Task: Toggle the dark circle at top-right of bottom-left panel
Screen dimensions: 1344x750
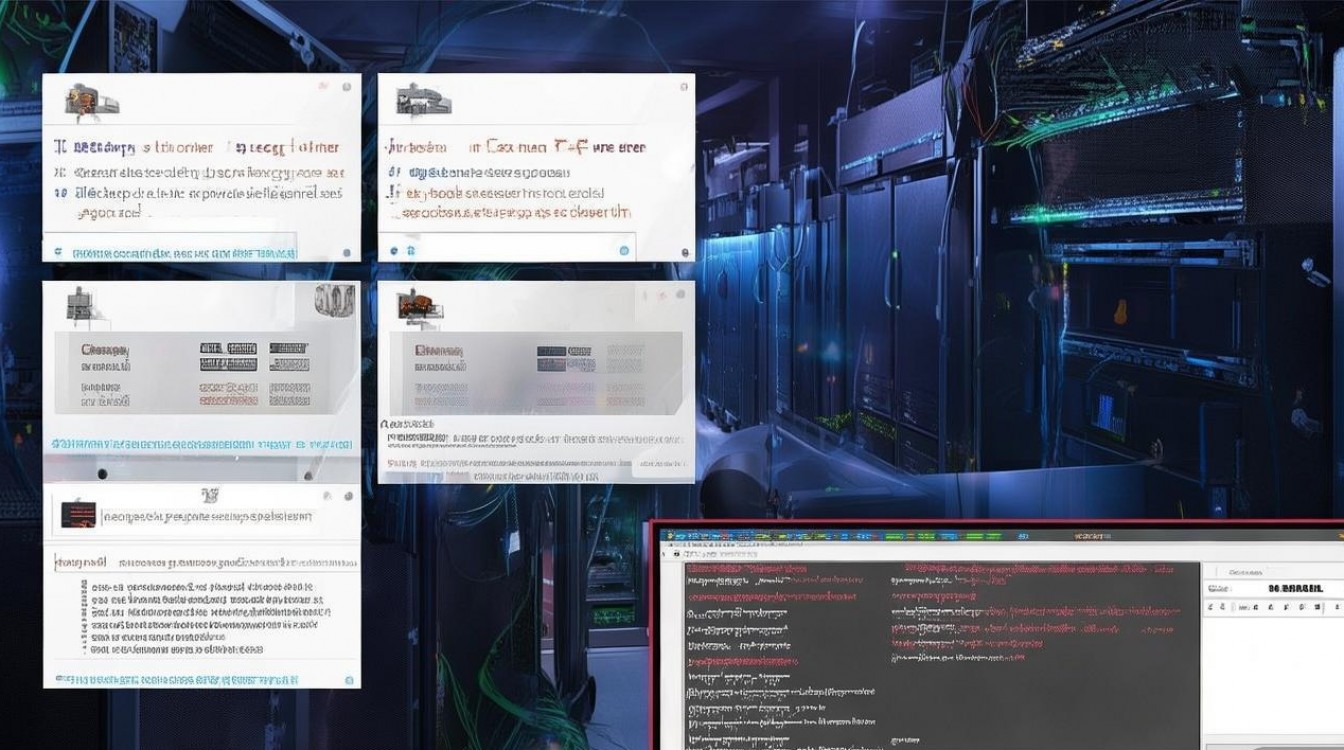Action: (x=347, y=496)
